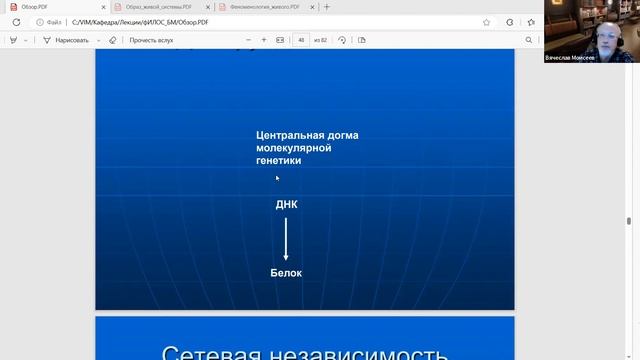
Task: Expand the Нарисовать pen options dropdown
Action: pyautogui.click(x=98, y=40)
